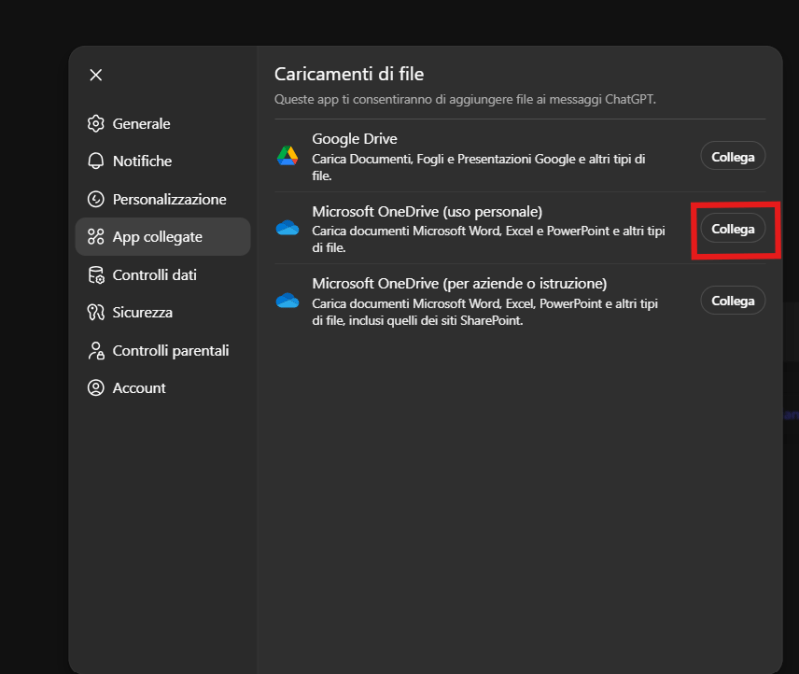Screen dimensions: 799x674
Task: Click the OneDrive (uso personale) cloud icon
Action: (x=288, y=228)
